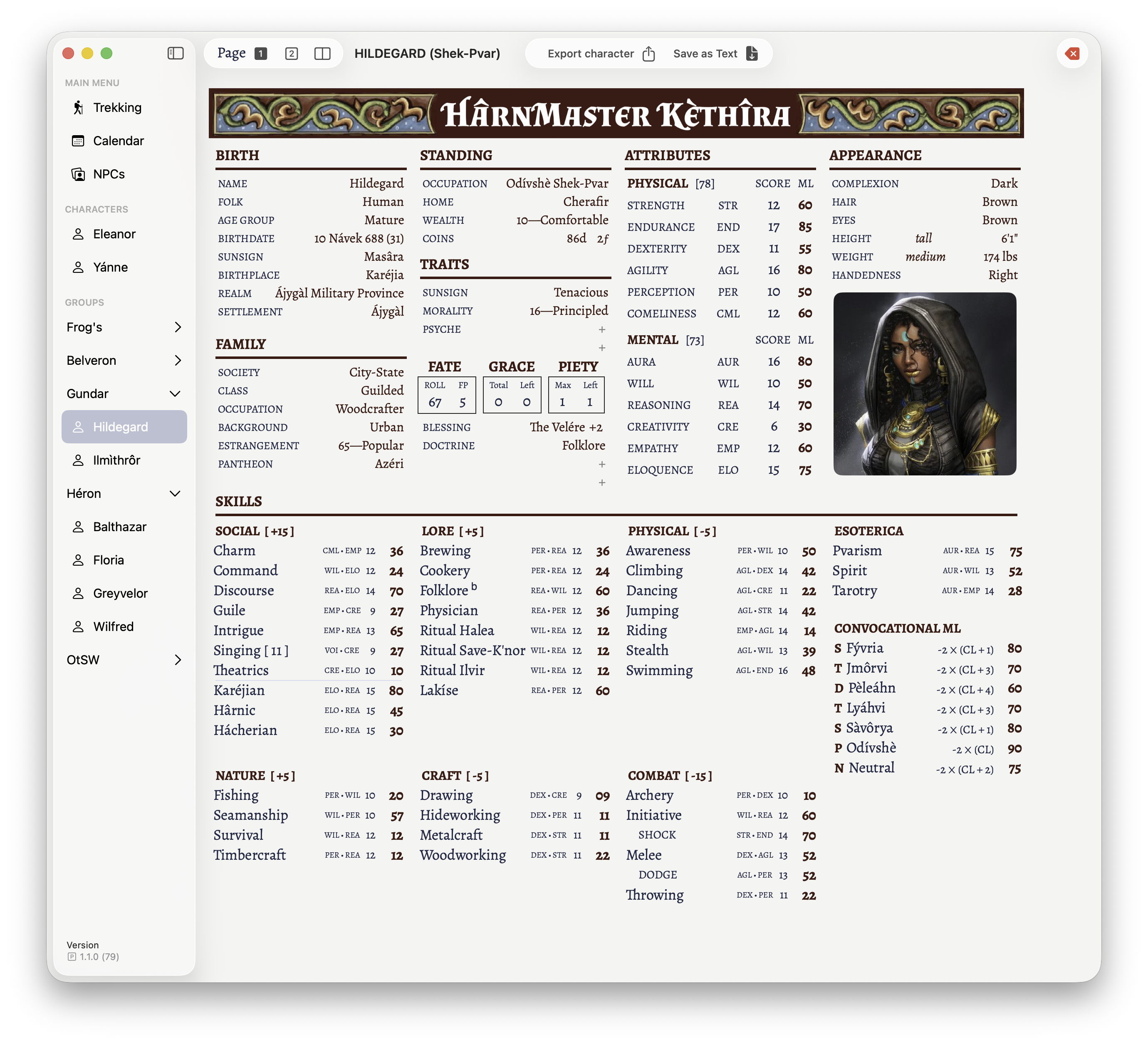The width and height of the screenshot is (1148, 1044).
Task: Toggle the sidebar panel visibility
Action: [176, 53]
